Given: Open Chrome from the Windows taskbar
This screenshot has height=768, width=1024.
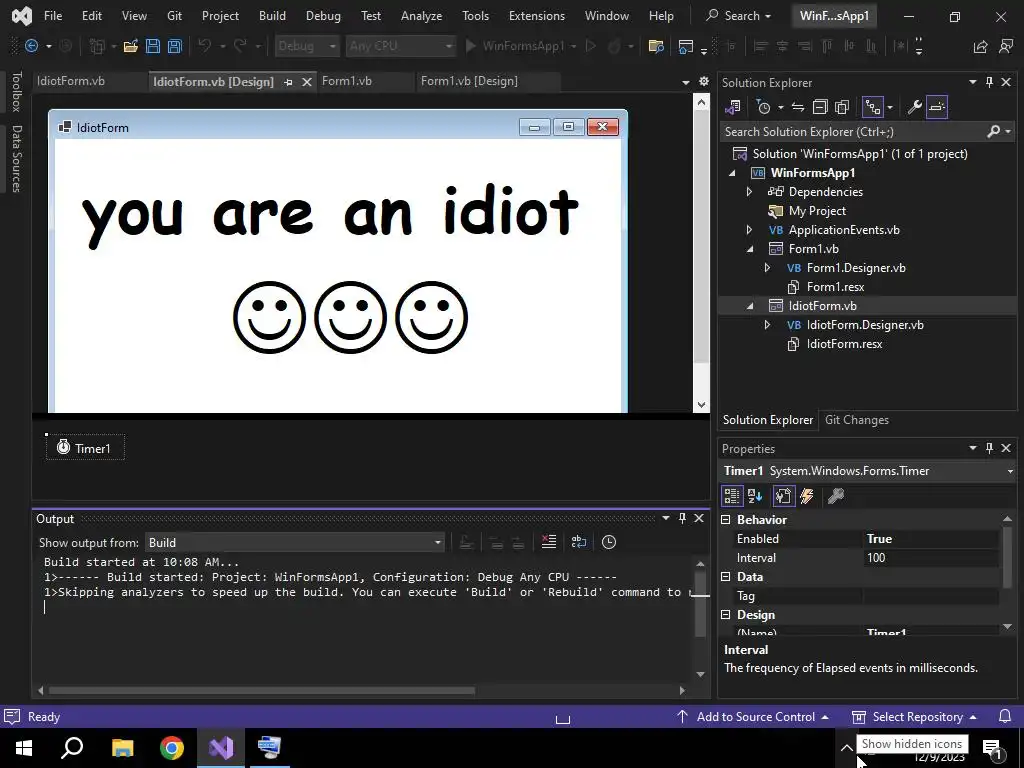Looking at the screenshot, I should pos(172,748).
